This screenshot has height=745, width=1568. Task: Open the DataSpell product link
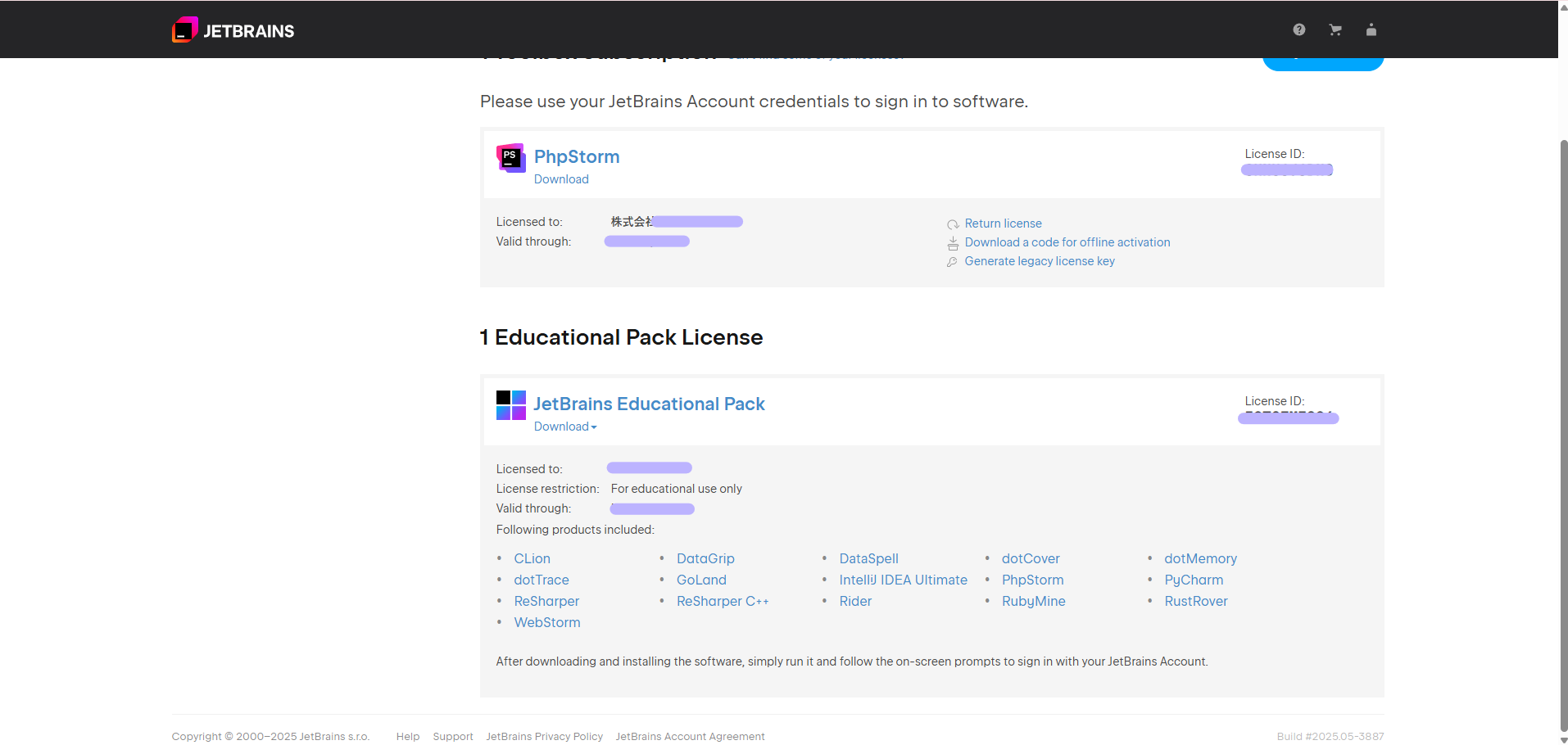868,558
